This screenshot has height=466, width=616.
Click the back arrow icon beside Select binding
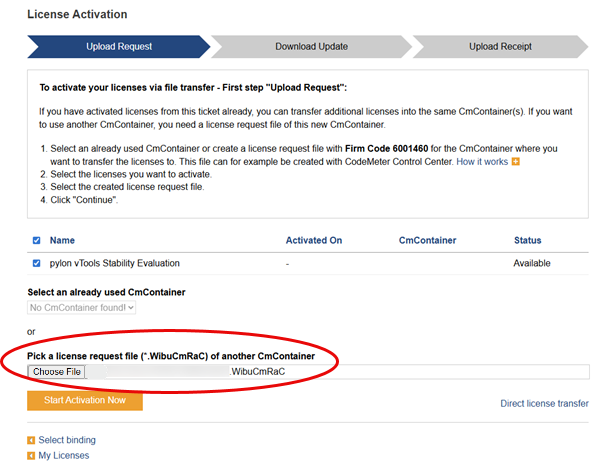coord(31,440)
